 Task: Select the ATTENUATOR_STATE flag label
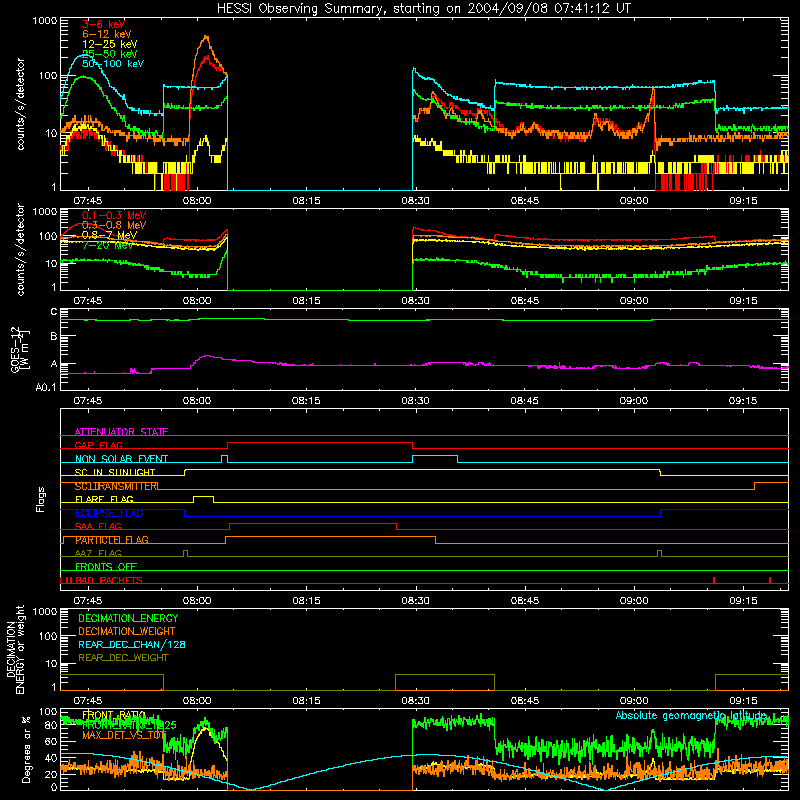point(121,432)
